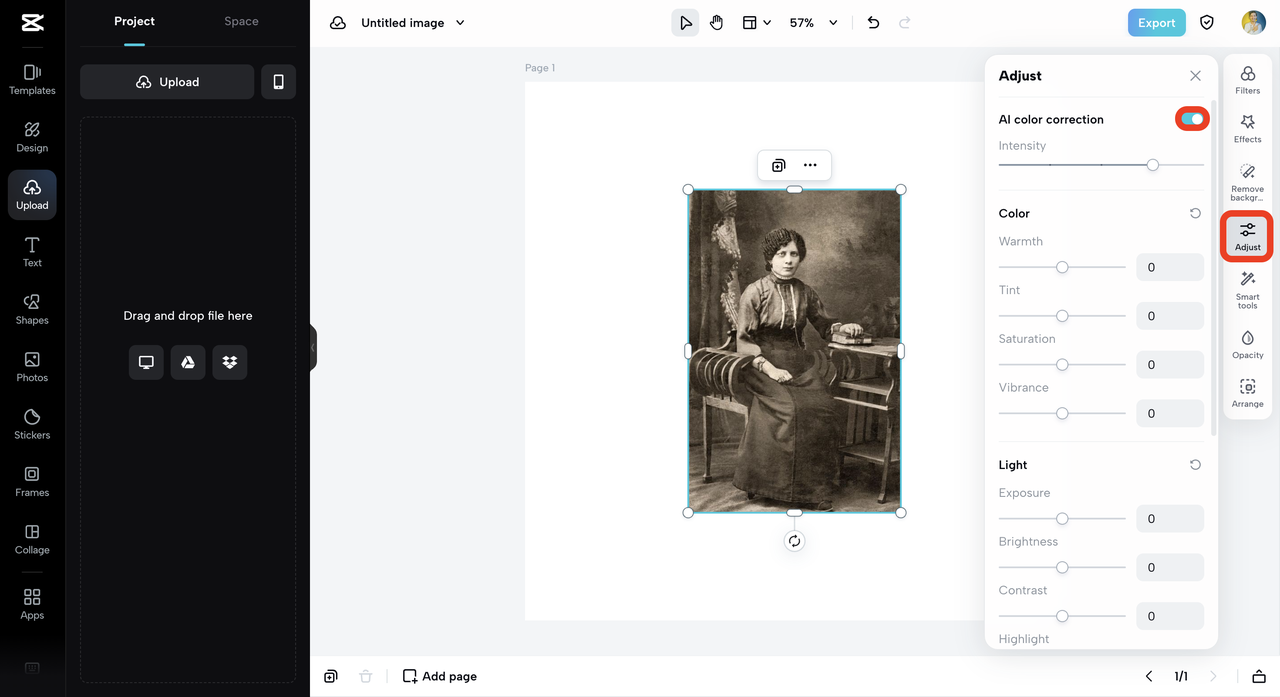Duplicate image via floating toolbar icon
Viewport: 1280px width, 697px height.
pos(779,165)
